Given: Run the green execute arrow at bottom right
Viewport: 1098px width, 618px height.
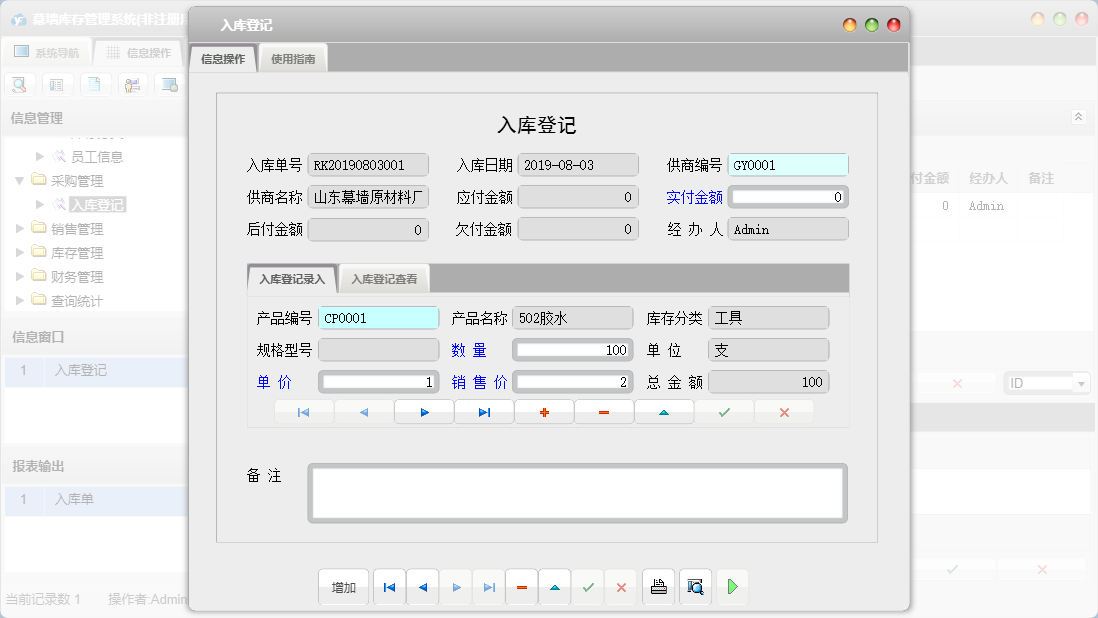Looking at the screenshot, I should [732, 587].
